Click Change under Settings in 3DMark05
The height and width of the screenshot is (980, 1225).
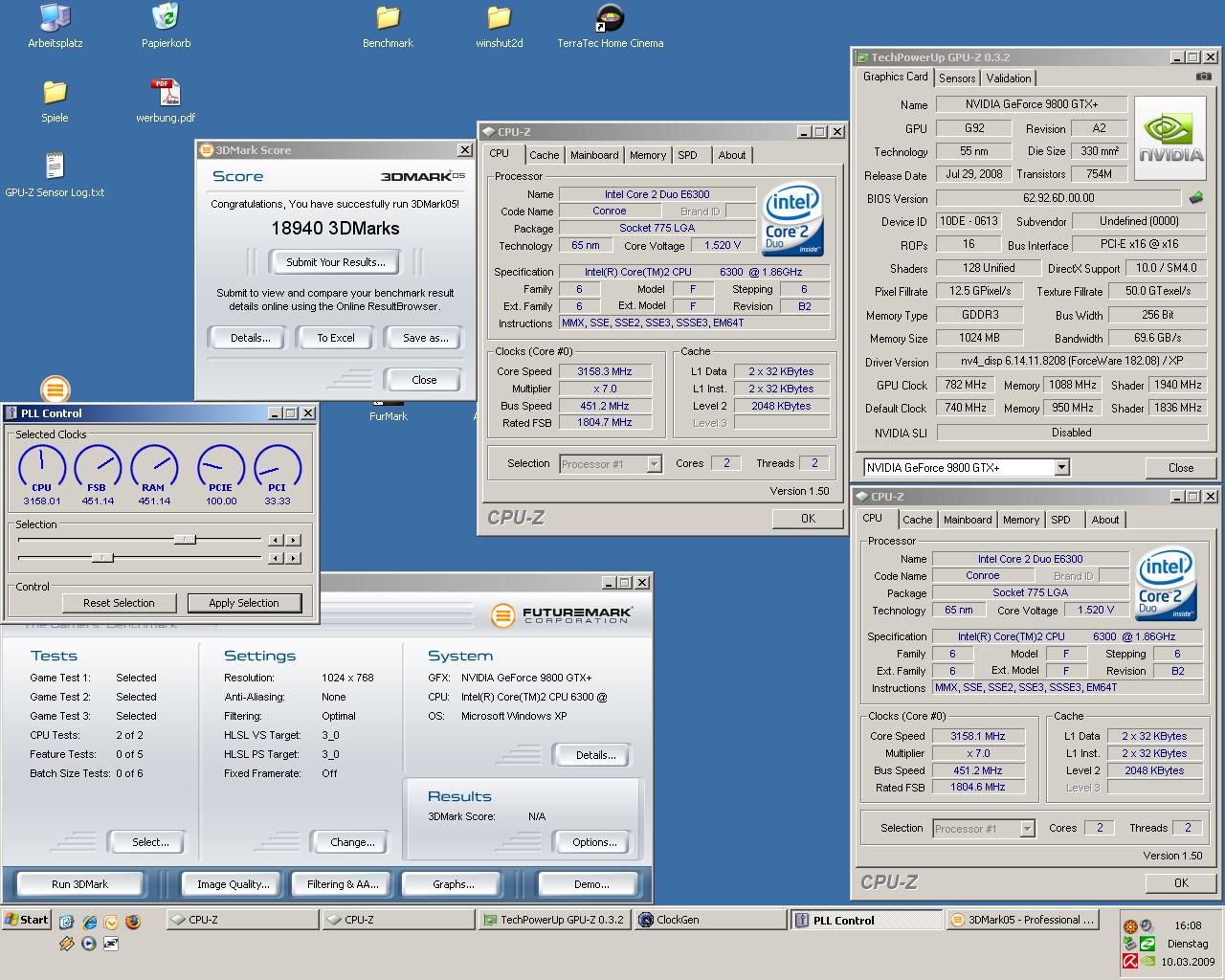tap(352, 842)
